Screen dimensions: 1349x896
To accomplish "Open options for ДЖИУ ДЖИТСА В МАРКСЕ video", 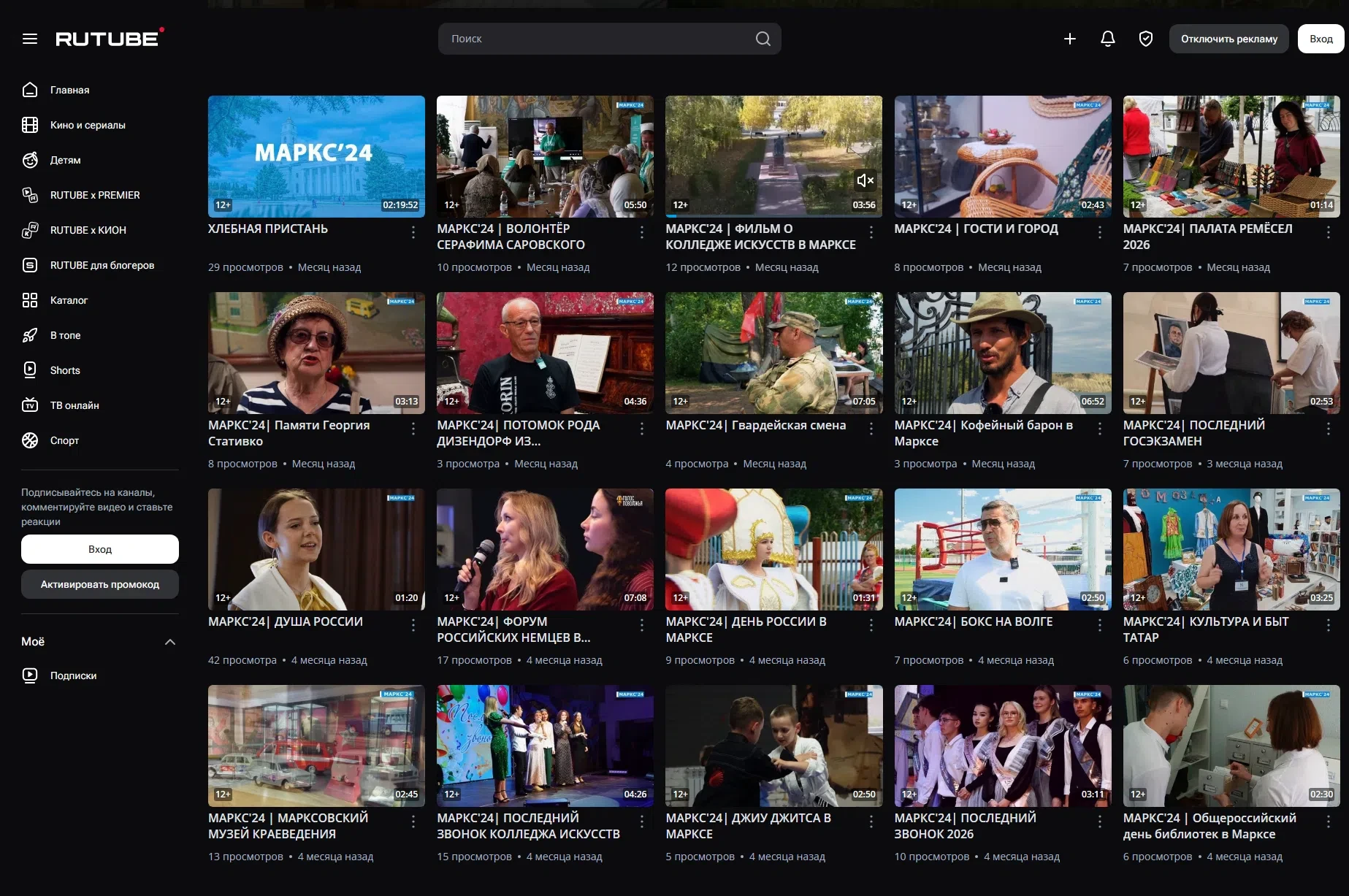I will [871, 822].
